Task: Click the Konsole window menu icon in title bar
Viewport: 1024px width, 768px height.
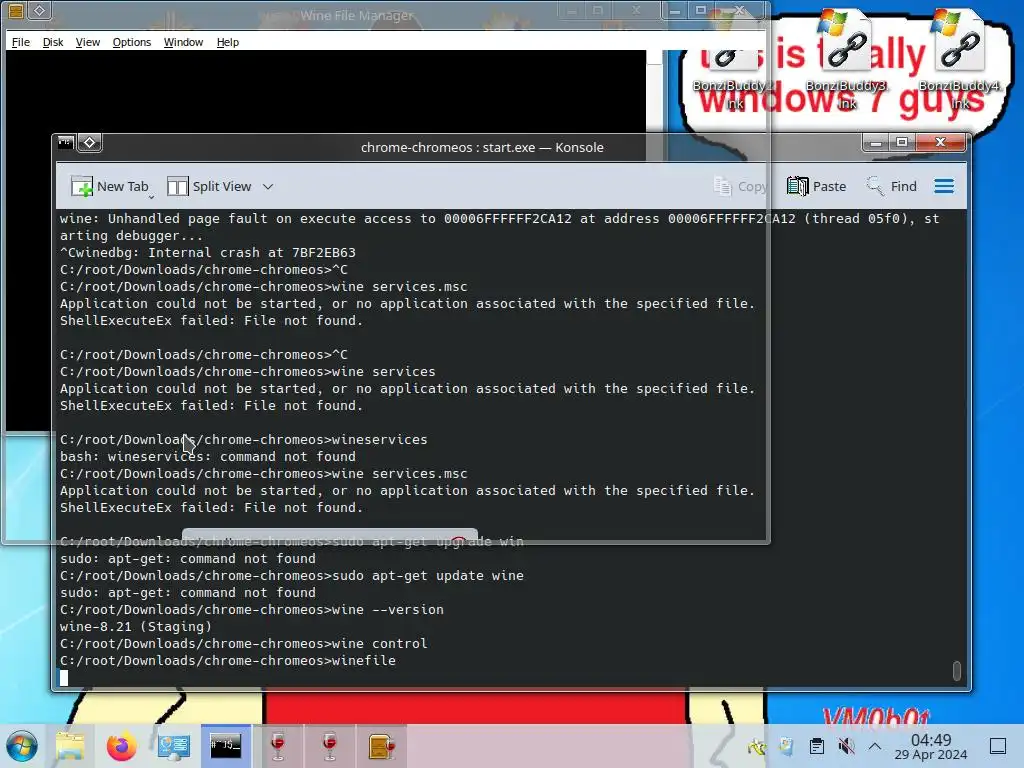Action: click(x=65, y=142)
